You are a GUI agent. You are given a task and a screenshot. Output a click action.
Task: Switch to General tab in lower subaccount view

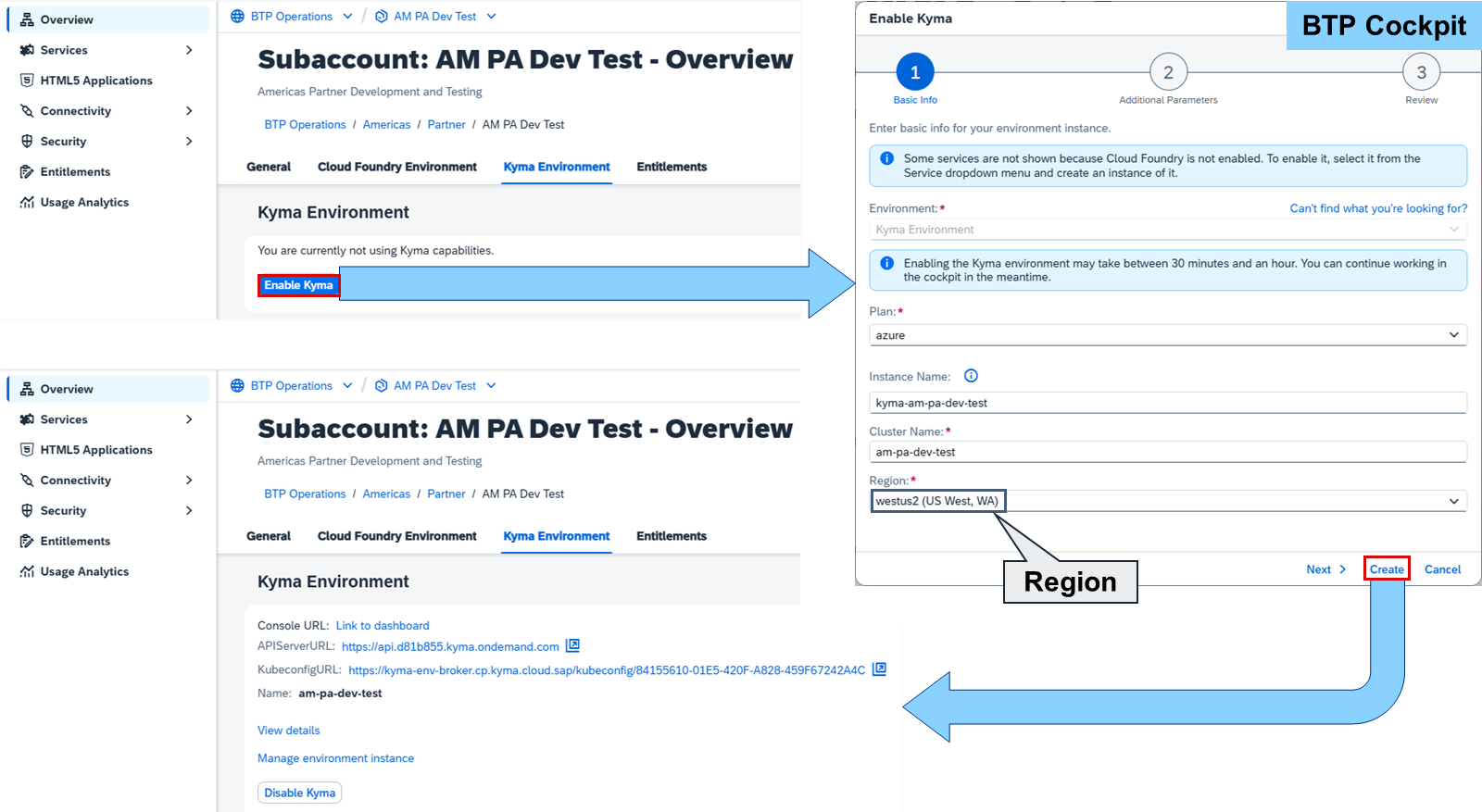[x=269, y=536]
